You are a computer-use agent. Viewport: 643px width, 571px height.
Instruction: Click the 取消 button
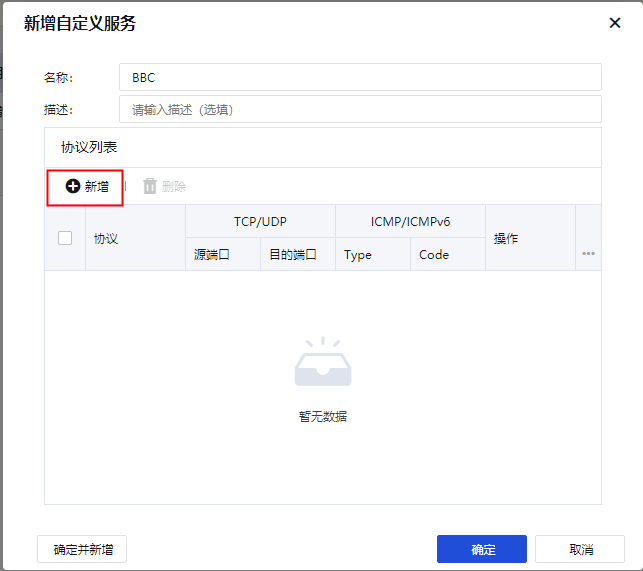(580, 549)
